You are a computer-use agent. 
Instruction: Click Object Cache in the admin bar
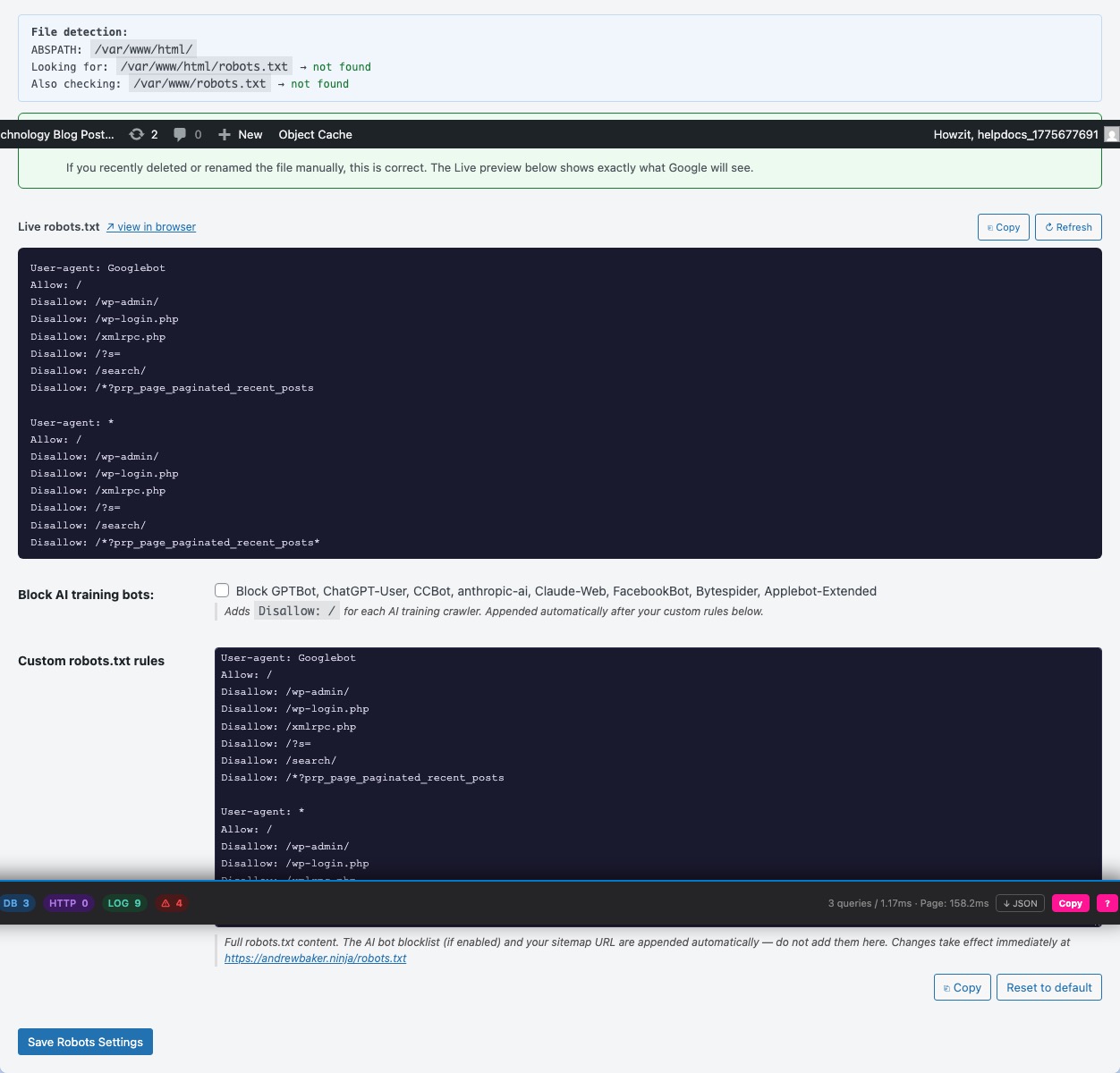[315, 134]
